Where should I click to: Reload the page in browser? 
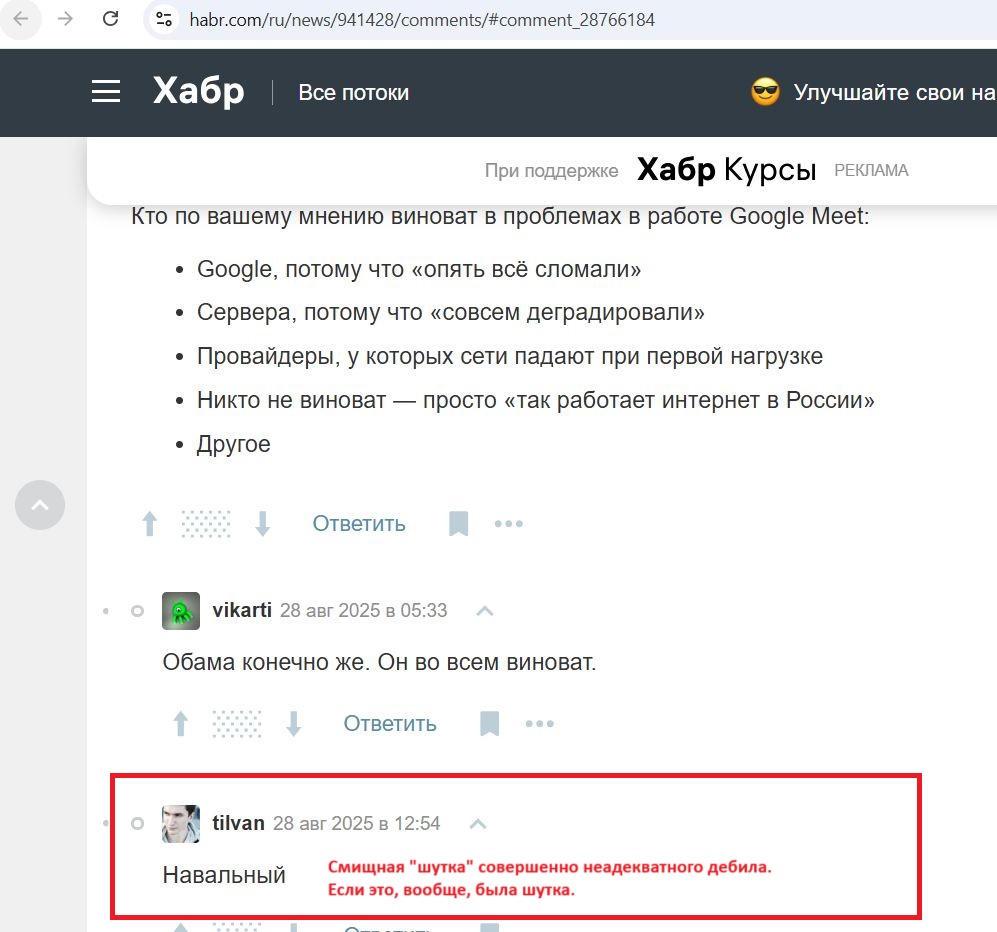(x=111, y=19)
